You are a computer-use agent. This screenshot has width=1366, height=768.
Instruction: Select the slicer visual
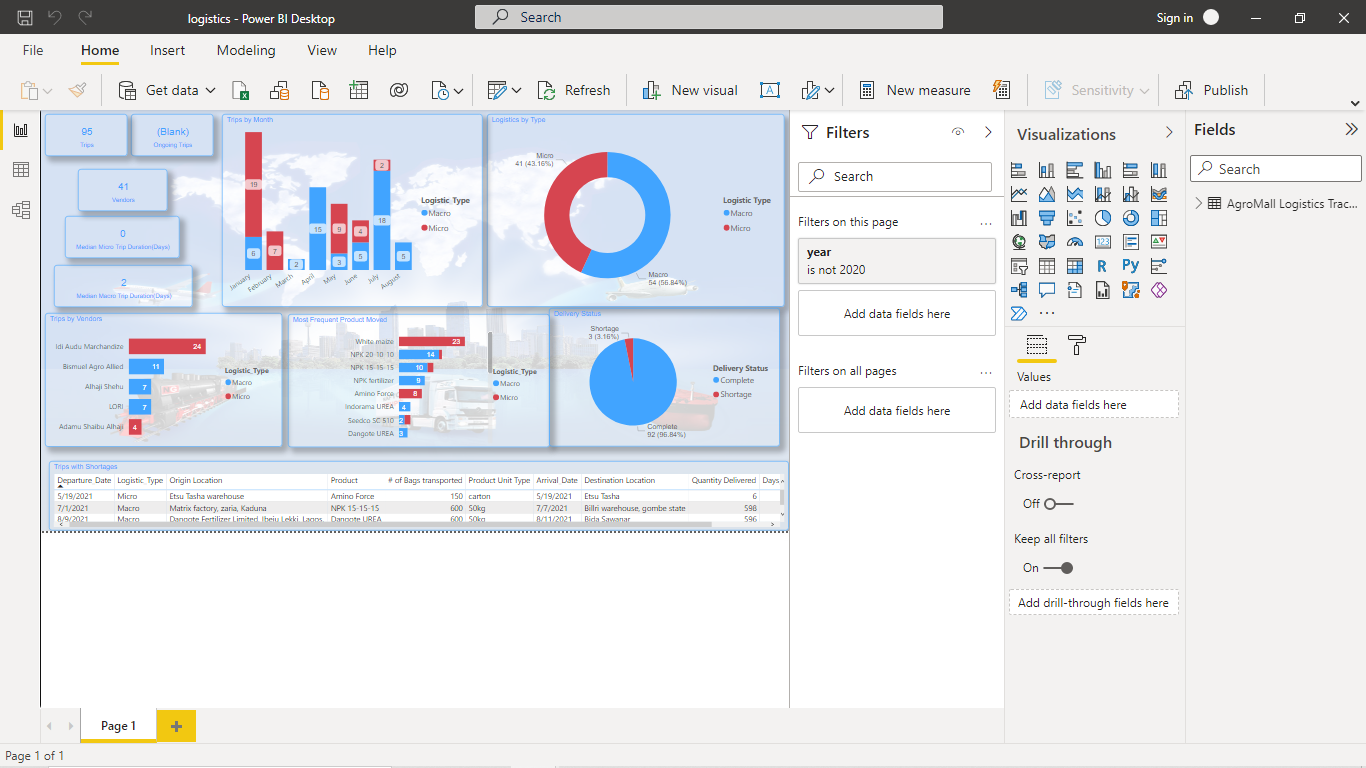point(1019,266)
